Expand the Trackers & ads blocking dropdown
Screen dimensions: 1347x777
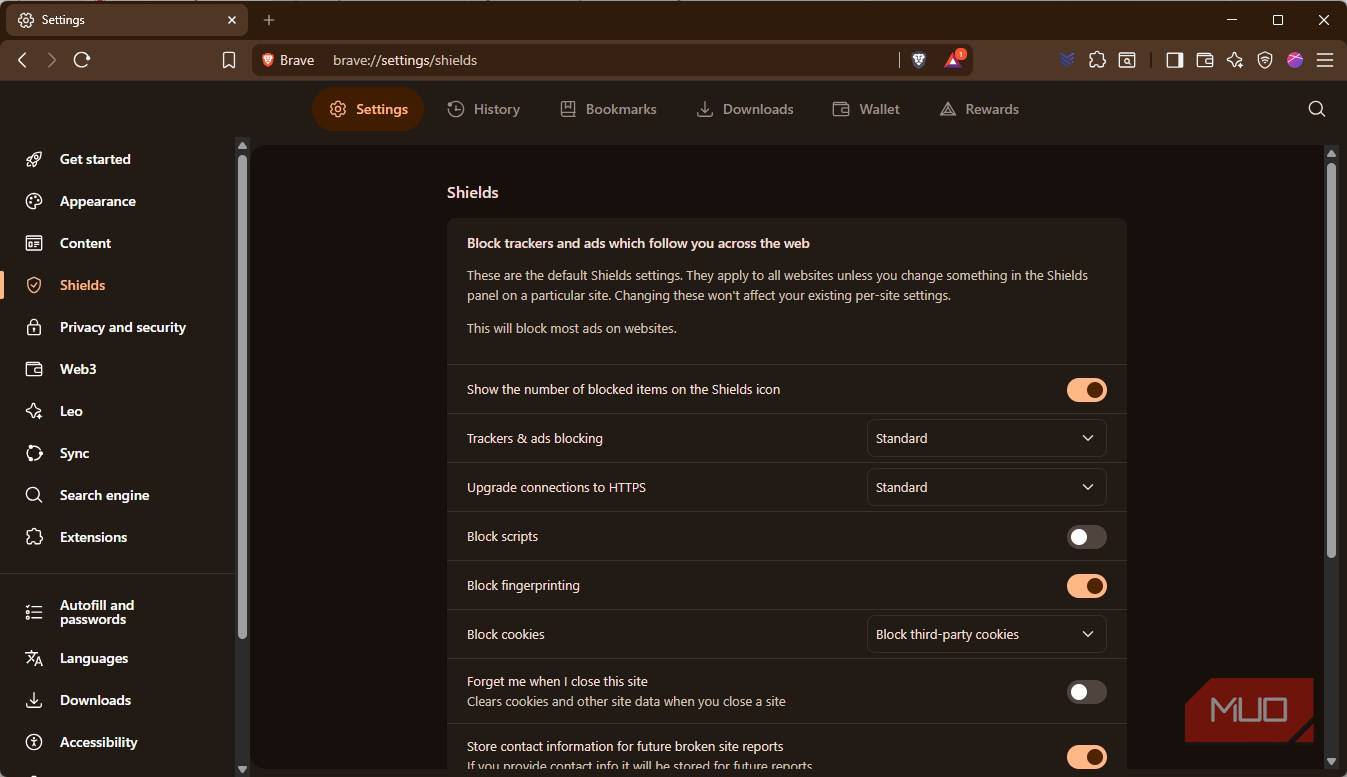coord(986,438)
